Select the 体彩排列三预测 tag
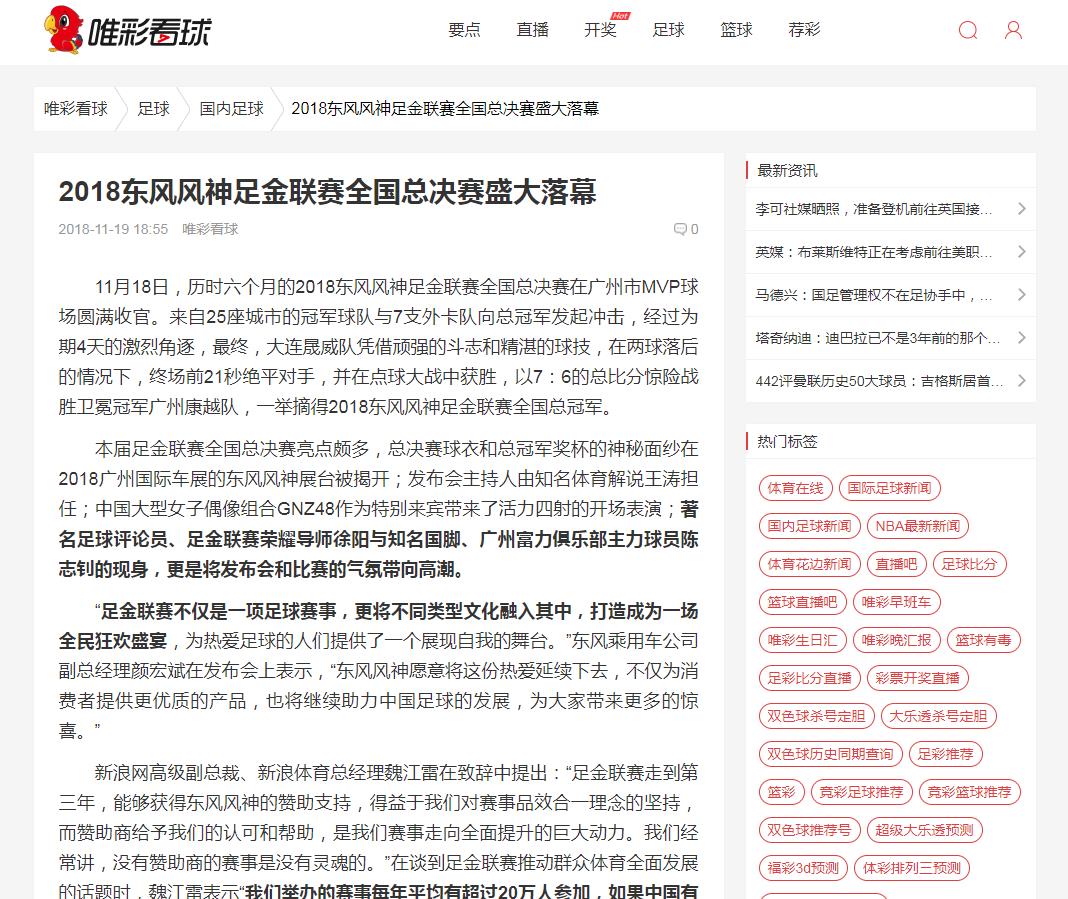The width and height of the screenshot is (1068, 899). [x=912, y=869]
